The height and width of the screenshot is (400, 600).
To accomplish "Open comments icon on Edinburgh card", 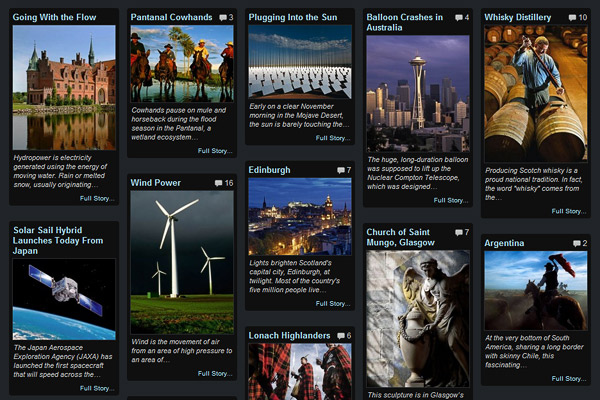I will pos(341,170).
